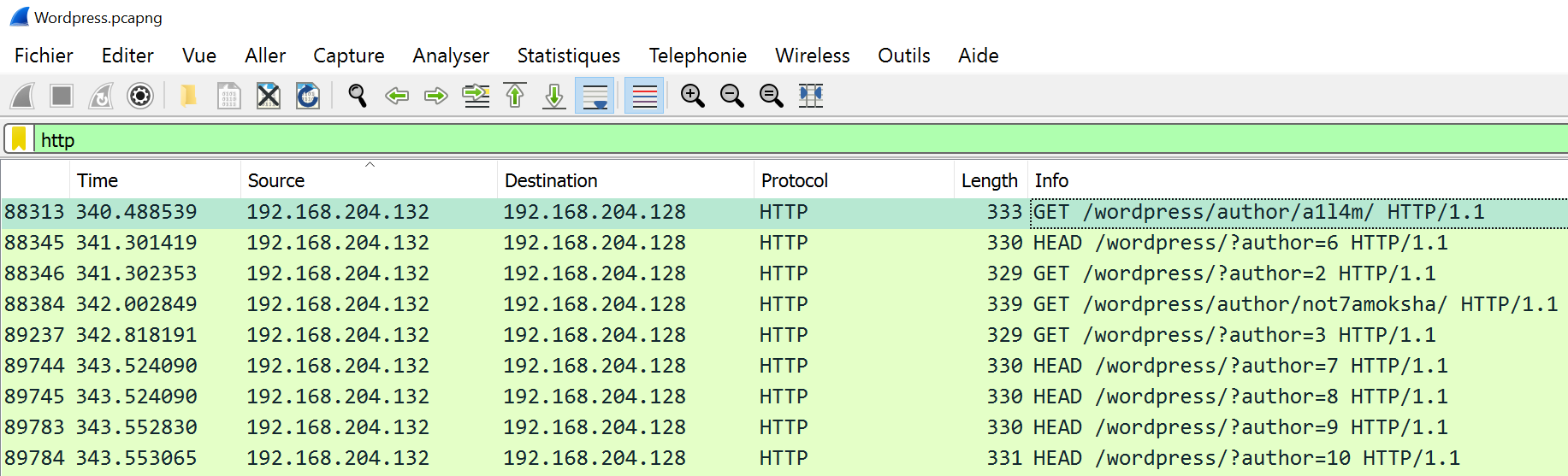Click time value 342.002849
The image size is (1568, 476).
[137, 304]
